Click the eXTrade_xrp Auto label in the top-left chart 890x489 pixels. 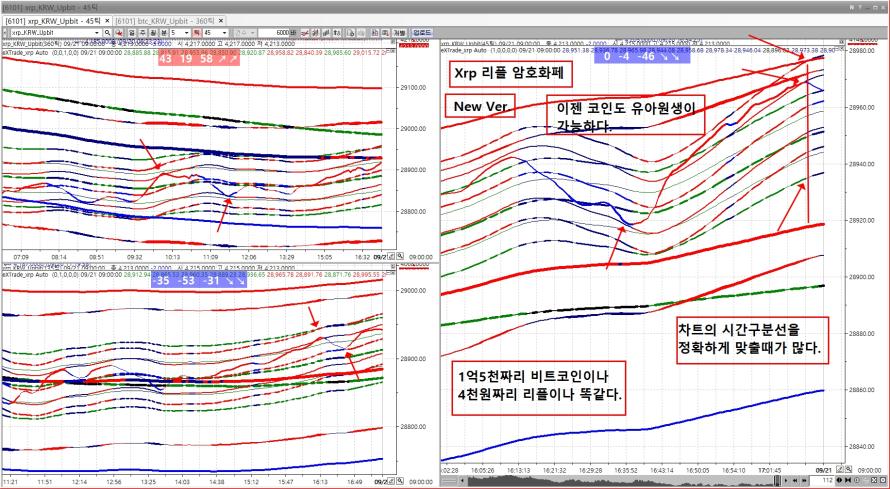[24, 51]
